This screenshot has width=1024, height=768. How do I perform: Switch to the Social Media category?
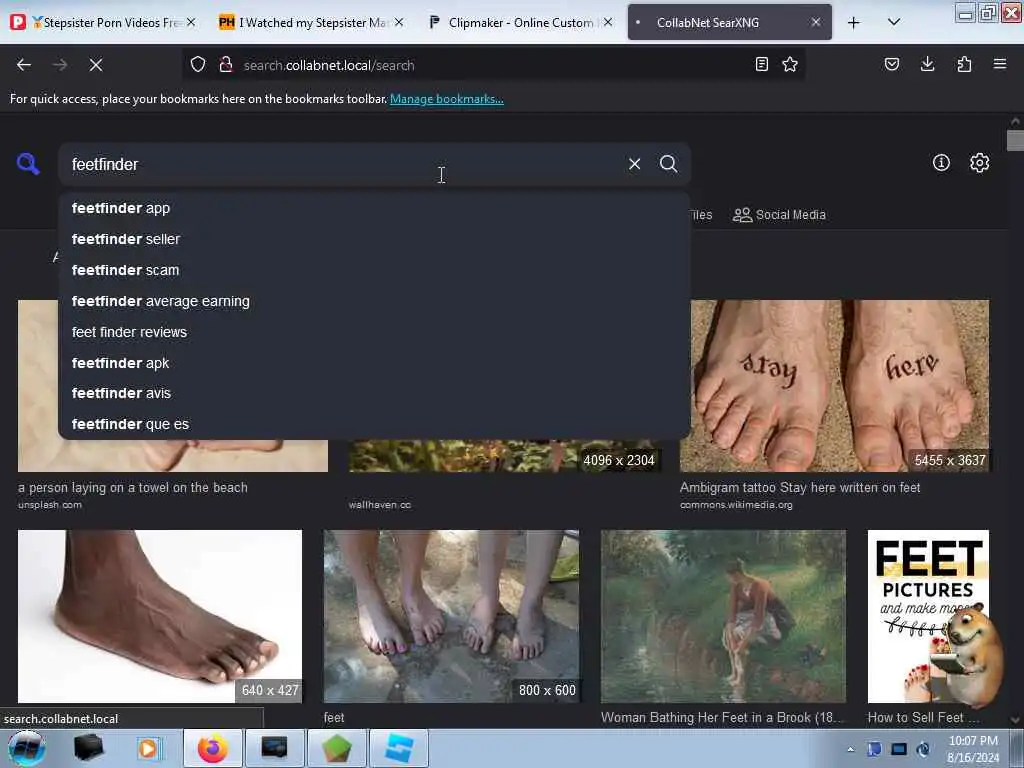coord(779,215)
